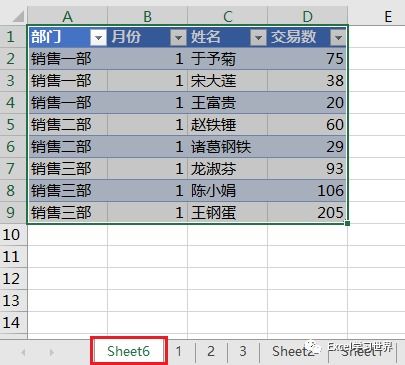Screen dimensions: 405x365
Task: Select column A header
Action: pos(67,16)
